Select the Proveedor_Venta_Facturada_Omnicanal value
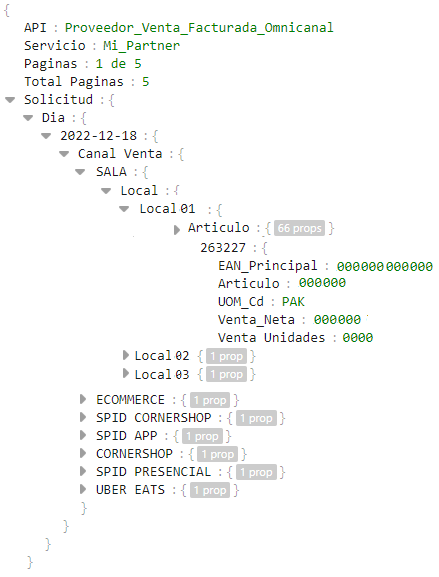 click(199, 28)
